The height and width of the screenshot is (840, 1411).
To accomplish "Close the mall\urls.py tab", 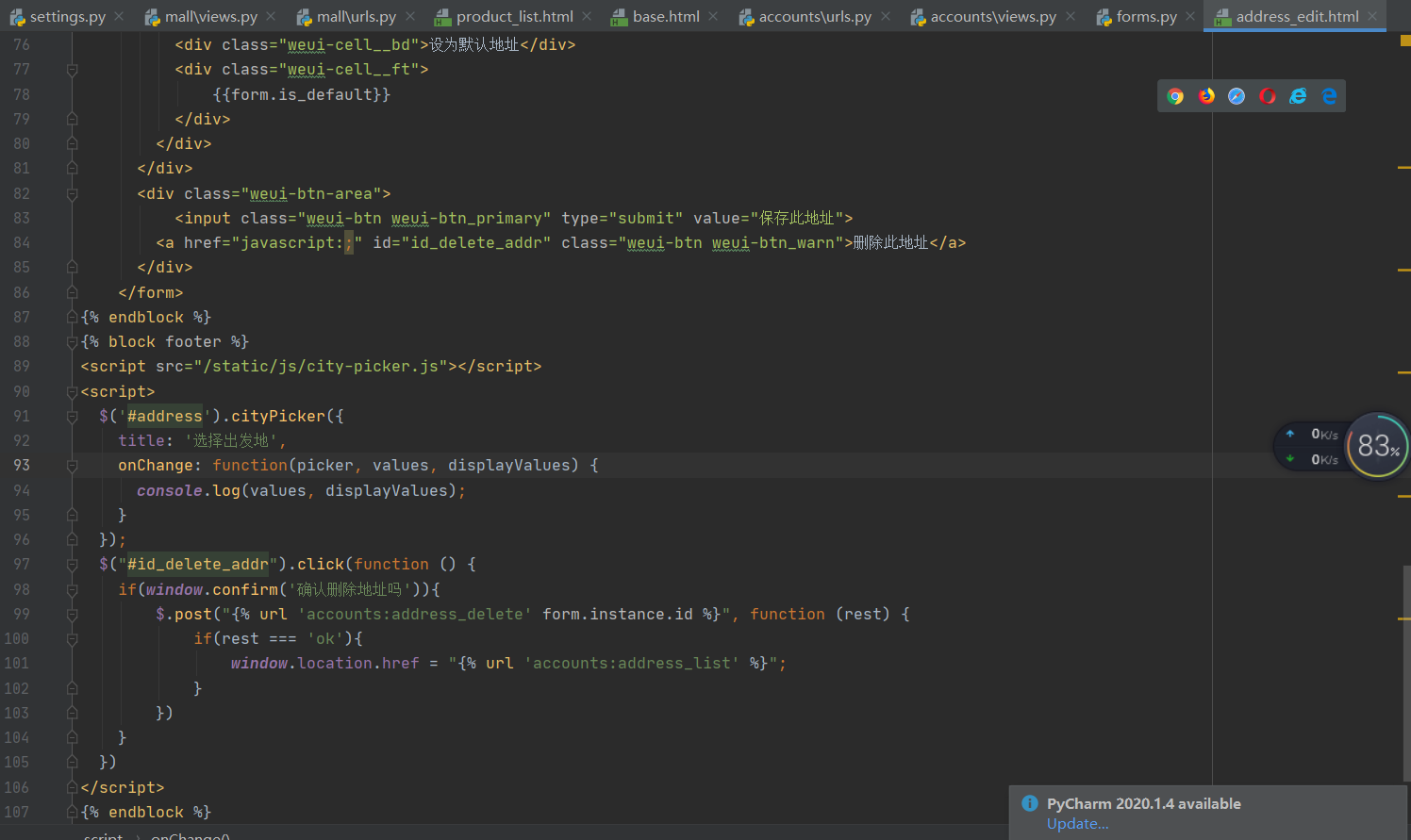I will click(x=410, y=16).
